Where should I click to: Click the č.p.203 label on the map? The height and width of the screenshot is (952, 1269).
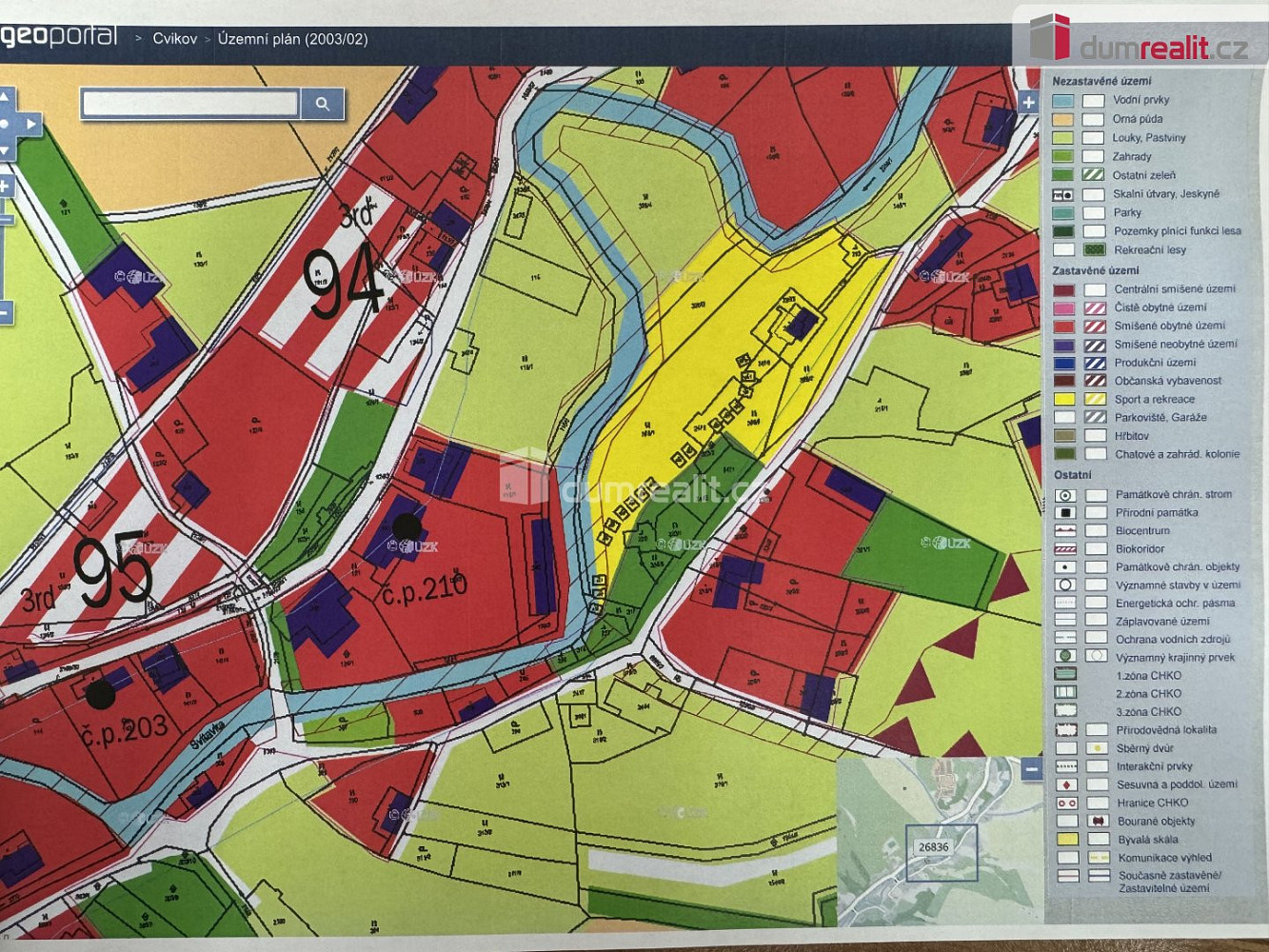(x=125, y=731)
